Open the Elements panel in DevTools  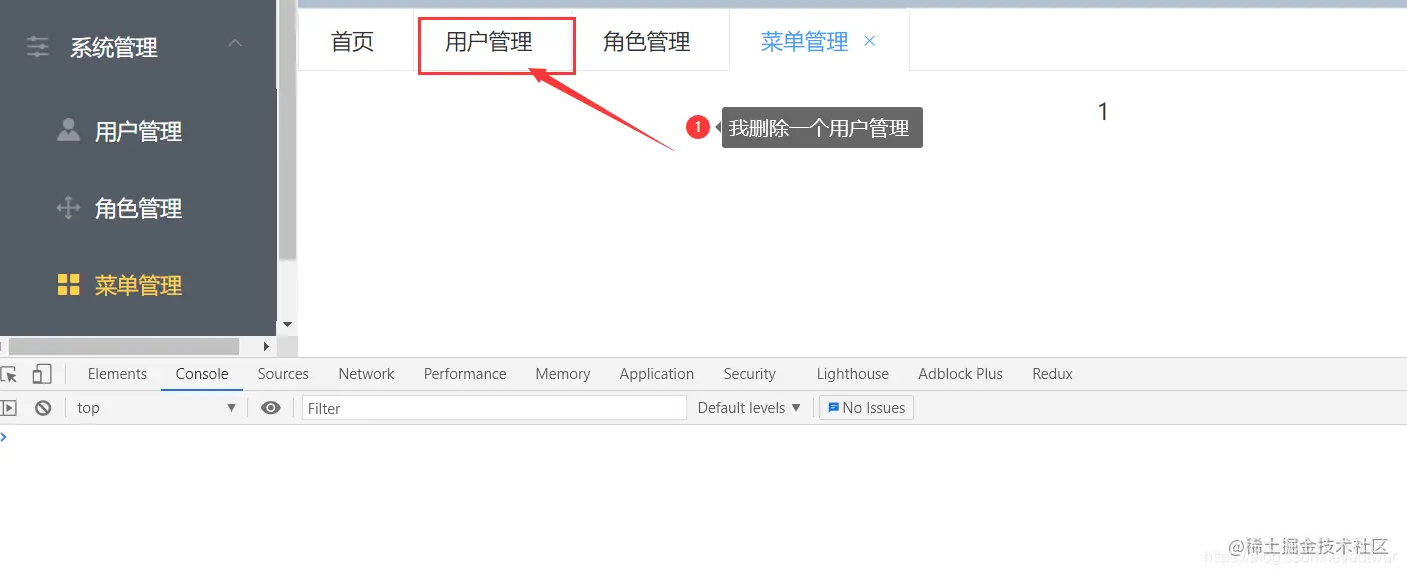pyautogui.click(x=117, y=374)
